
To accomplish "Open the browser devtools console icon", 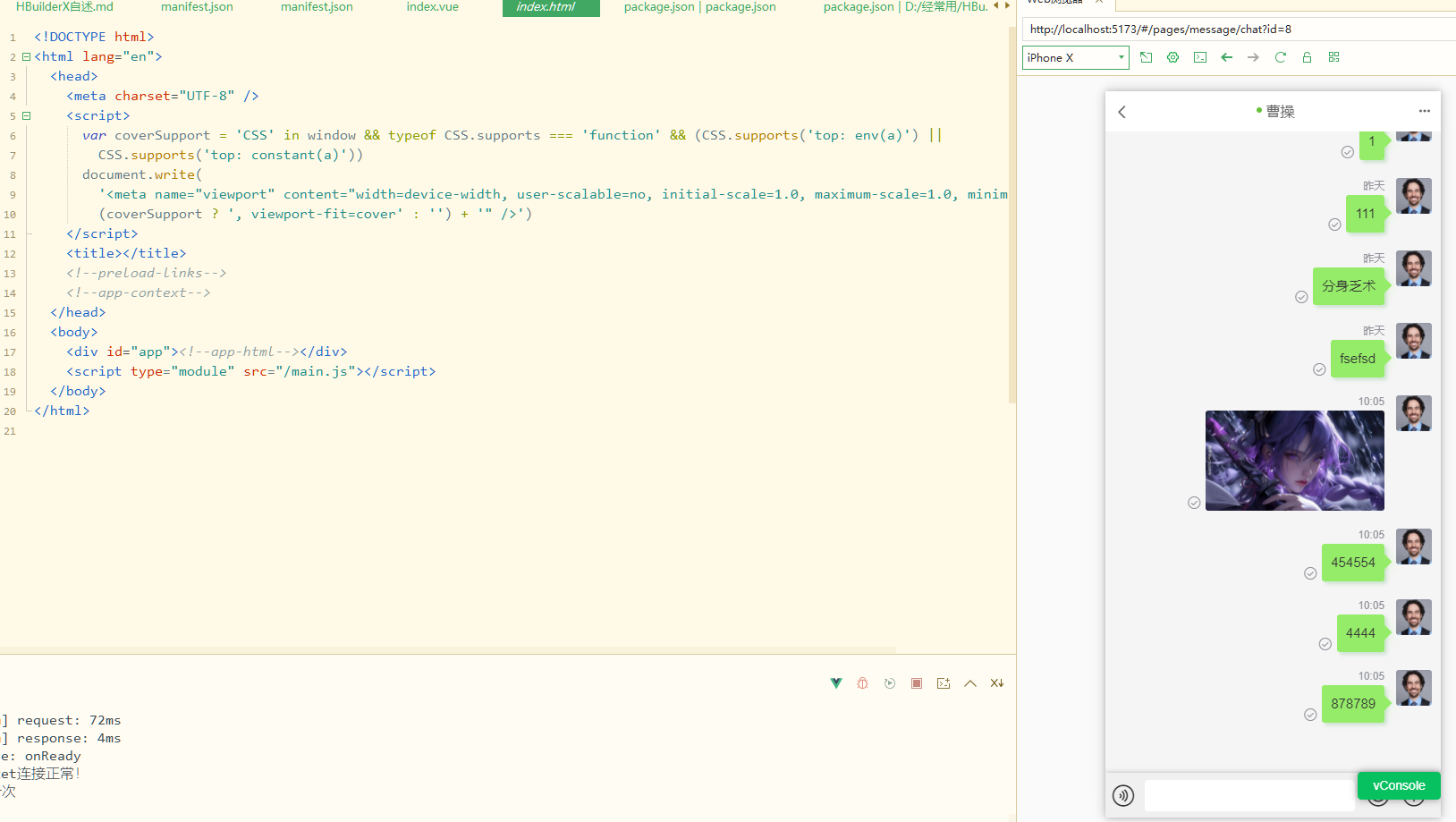I will coord(1200,57).
